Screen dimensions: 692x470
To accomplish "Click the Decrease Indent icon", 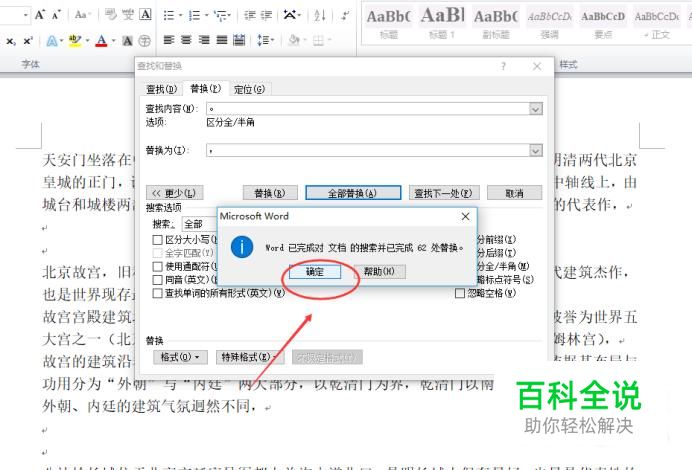I will click(x=250, y=15).
